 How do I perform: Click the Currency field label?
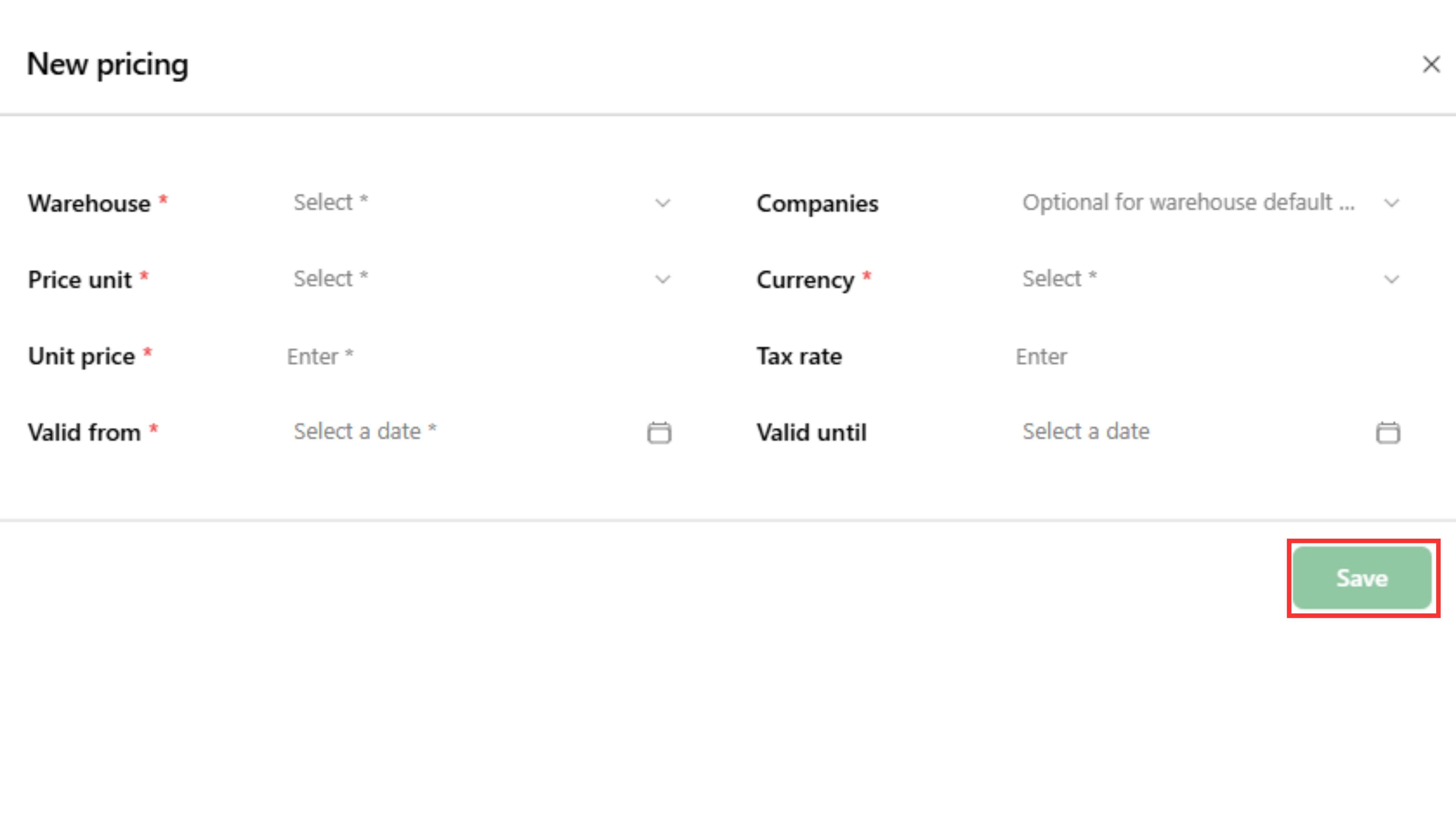[805, 280]
